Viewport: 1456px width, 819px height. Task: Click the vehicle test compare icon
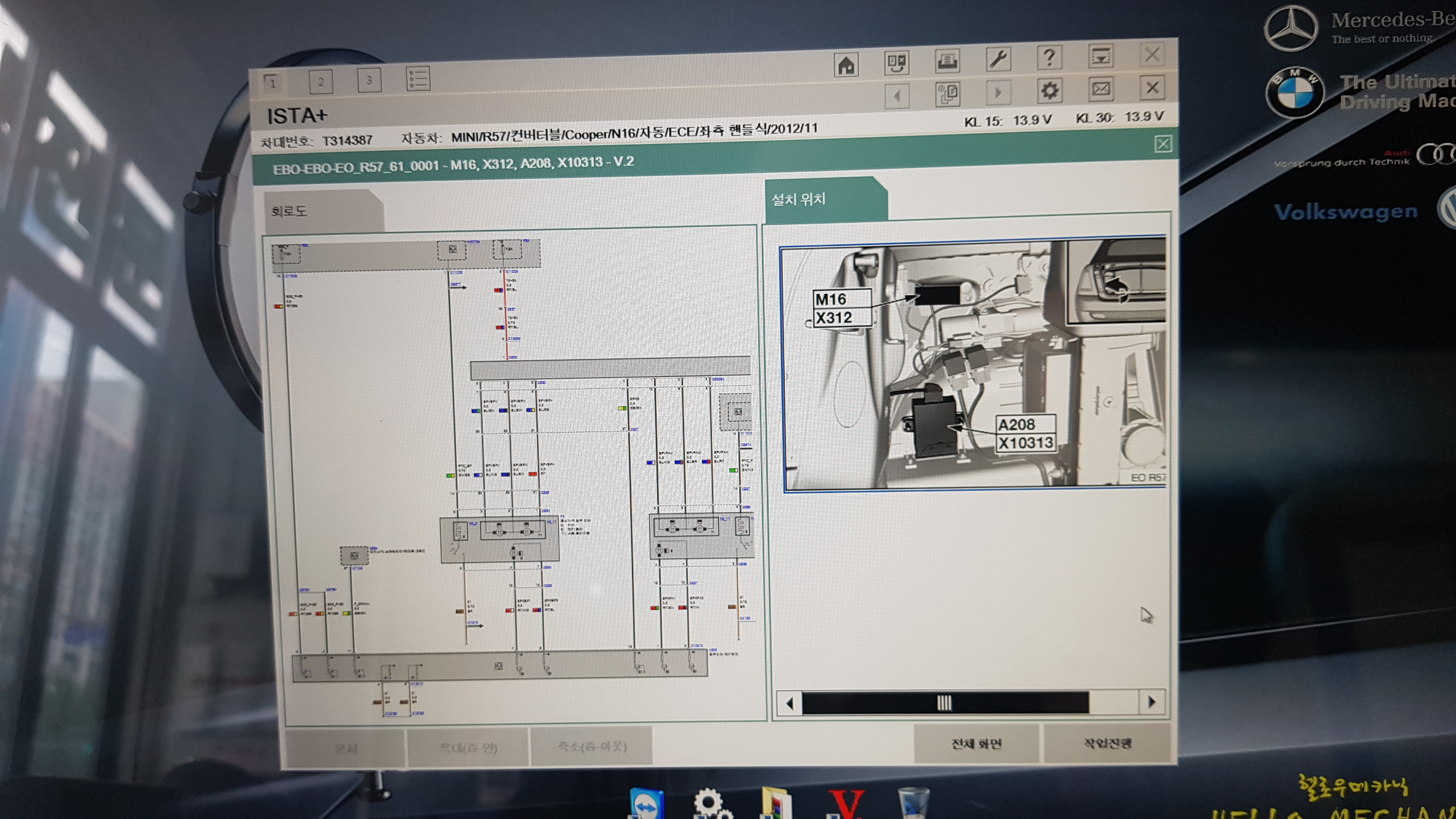click(x=896, y=63)
